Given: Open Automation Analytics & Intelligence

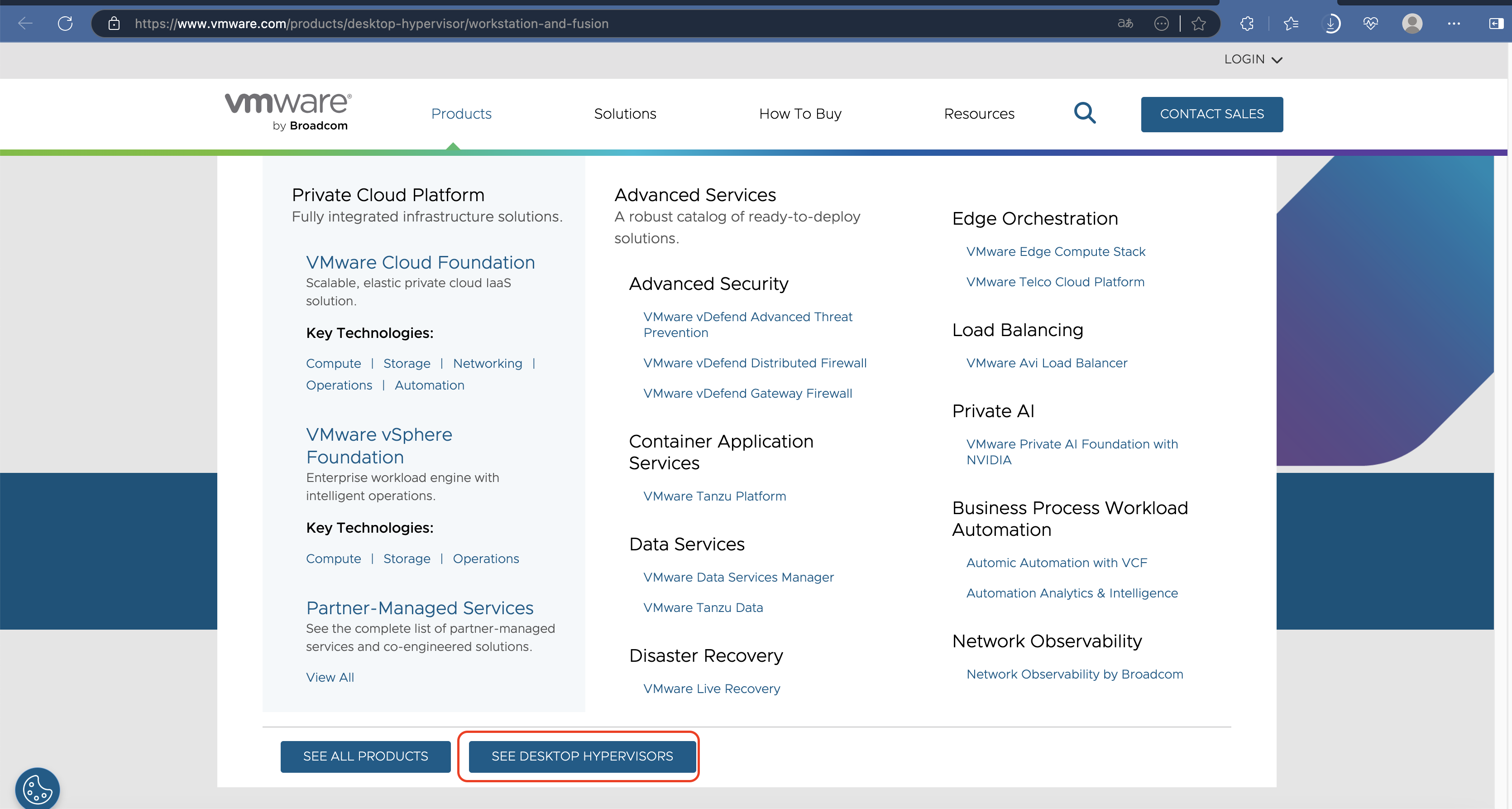Looking at the screenshot, I should pos(1072,593).
